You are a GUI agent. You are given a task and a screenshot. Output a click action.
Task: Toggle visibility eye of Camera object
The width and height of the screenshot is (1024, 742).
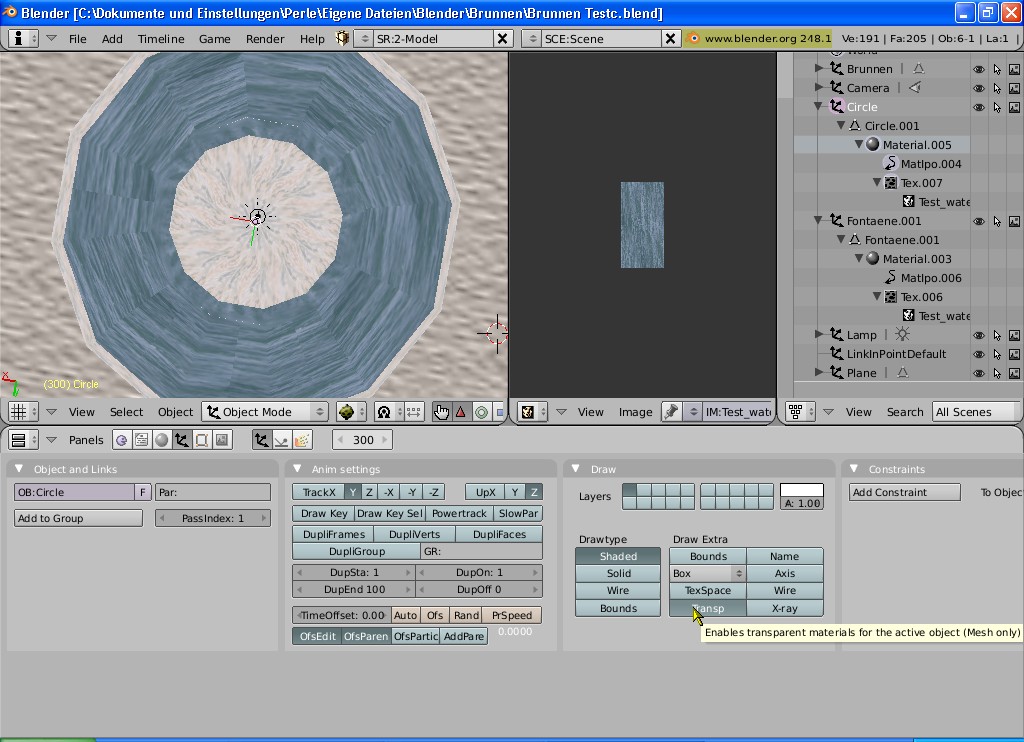tap(978, 88)
